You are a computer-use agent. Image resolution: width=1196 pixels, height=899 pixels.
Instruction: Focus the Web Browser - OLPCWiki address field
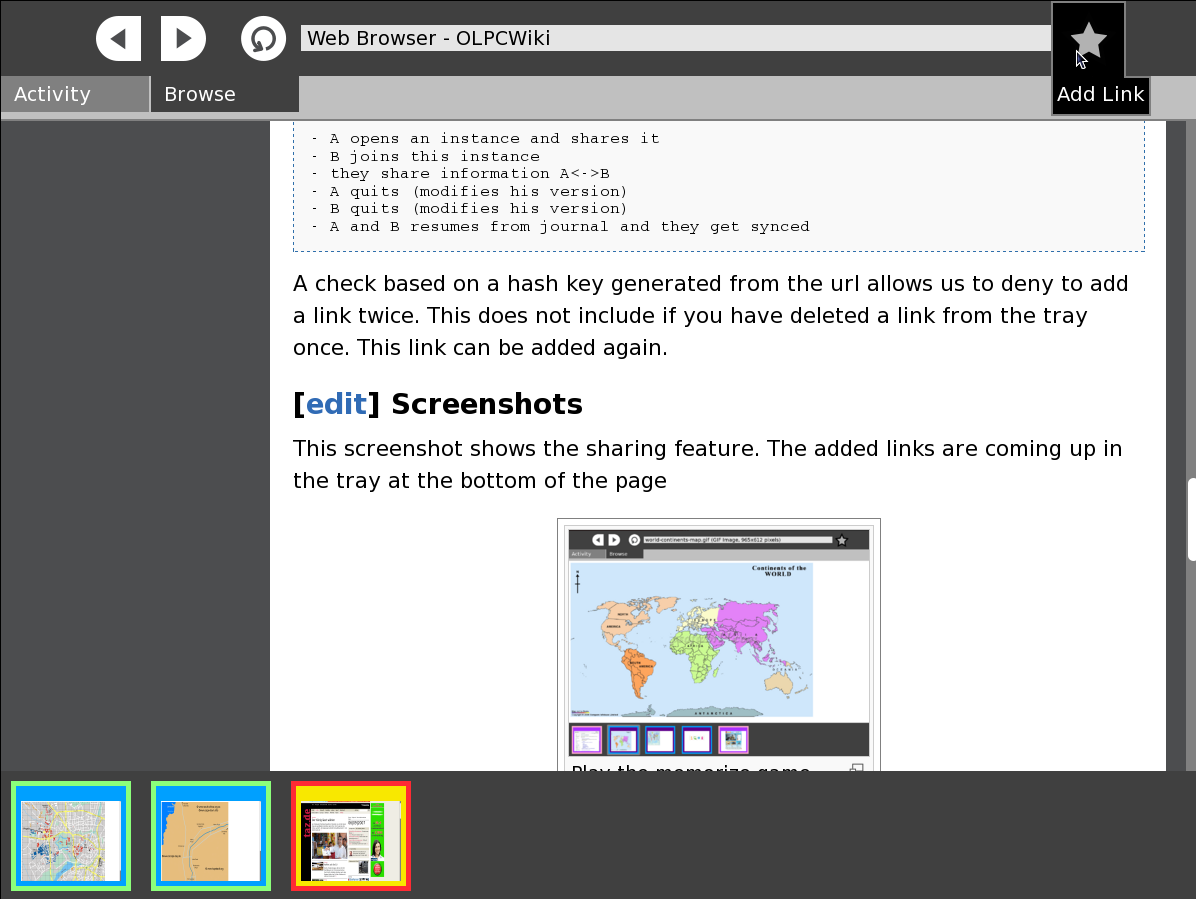pos(675,38)
